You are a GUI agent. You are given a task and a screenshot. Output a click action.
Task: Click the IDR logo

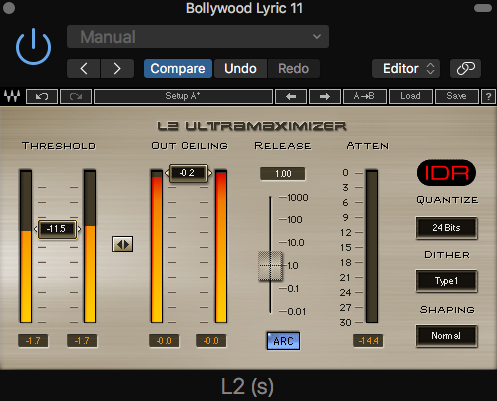coord(446,173)
